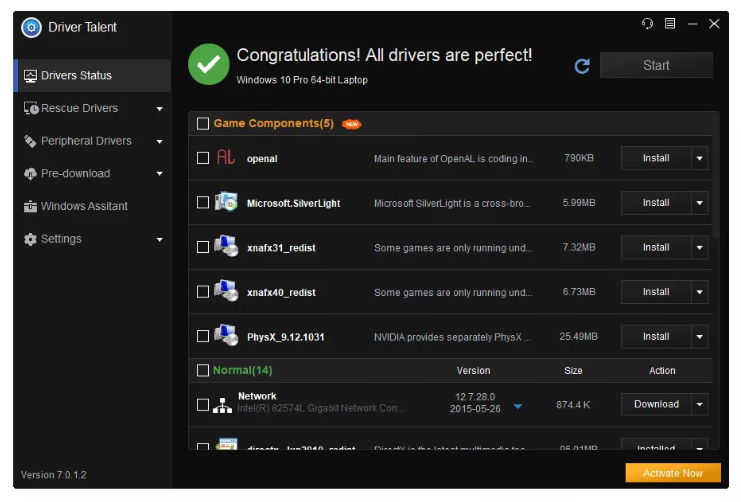Open the Pre-download menu
The image size is (741, 502).
coord(93,173)
